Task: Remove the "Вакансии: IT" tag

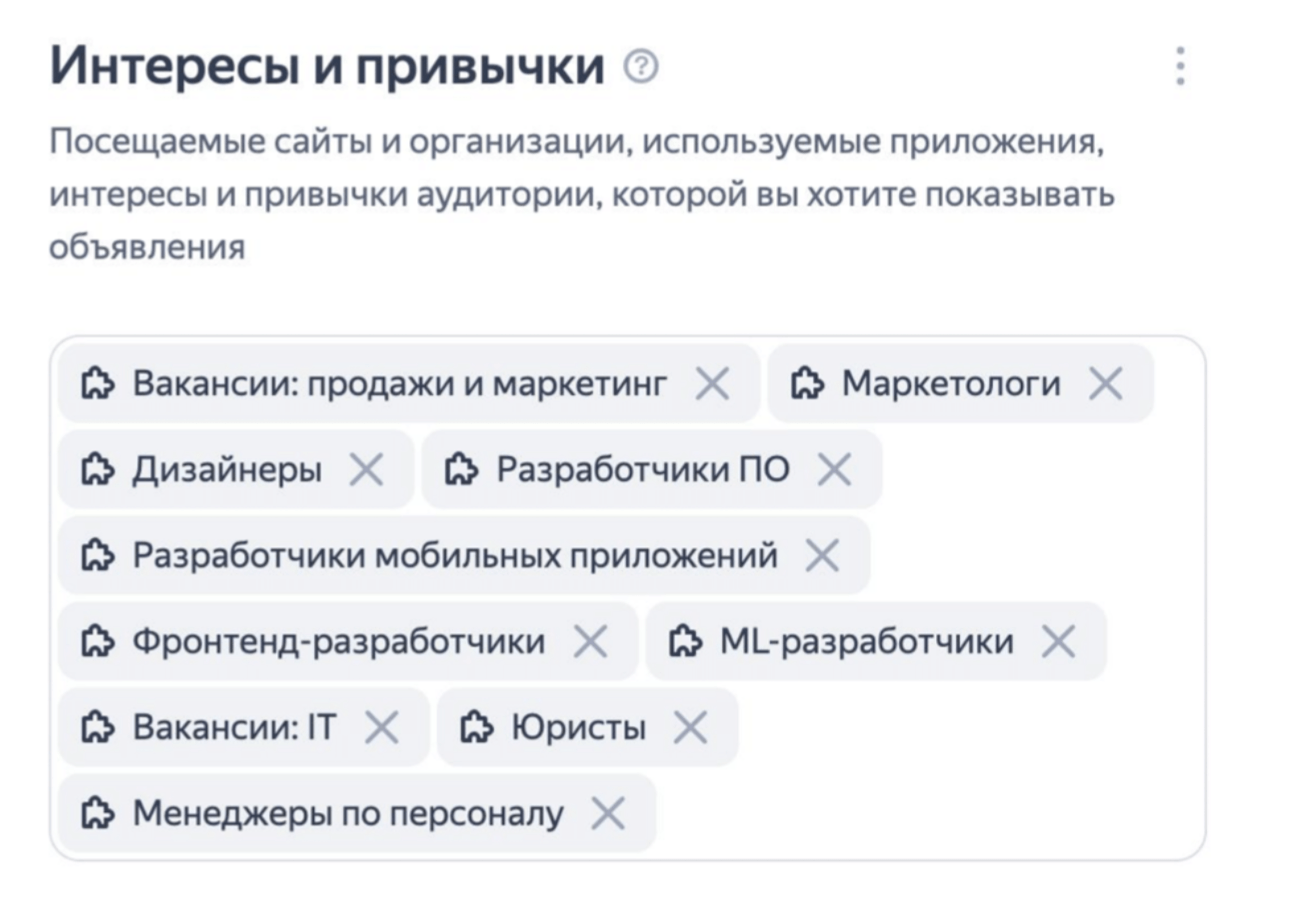Action: 381,728
